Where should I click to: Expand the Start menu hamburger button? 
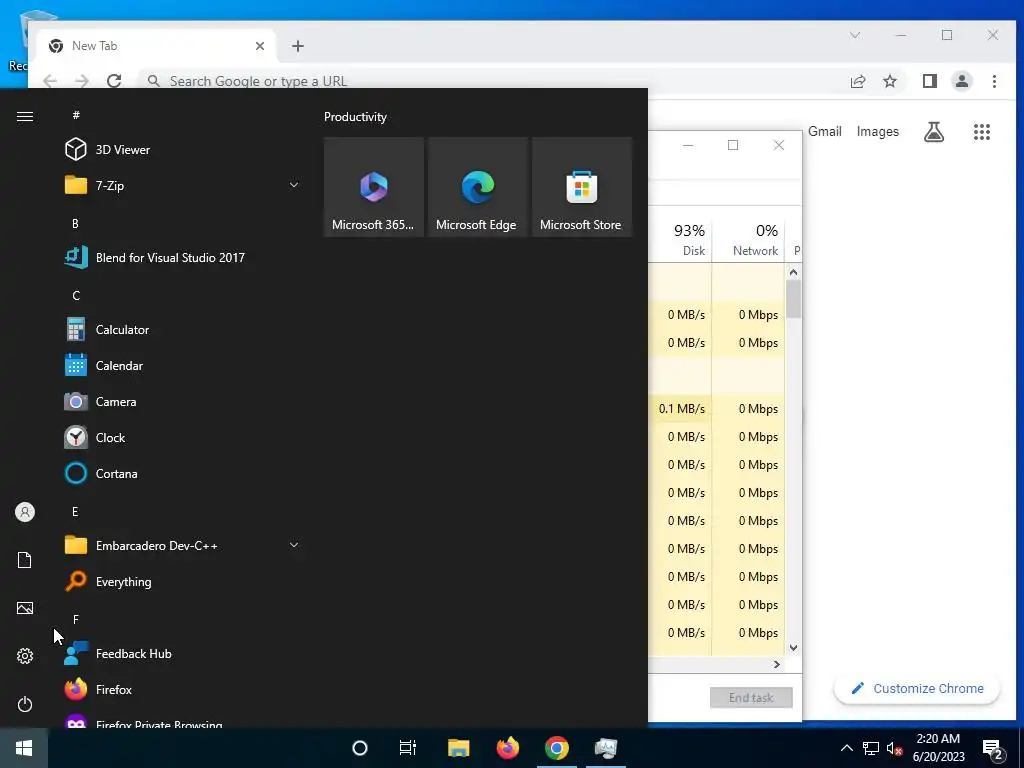[x=25, y=116]
